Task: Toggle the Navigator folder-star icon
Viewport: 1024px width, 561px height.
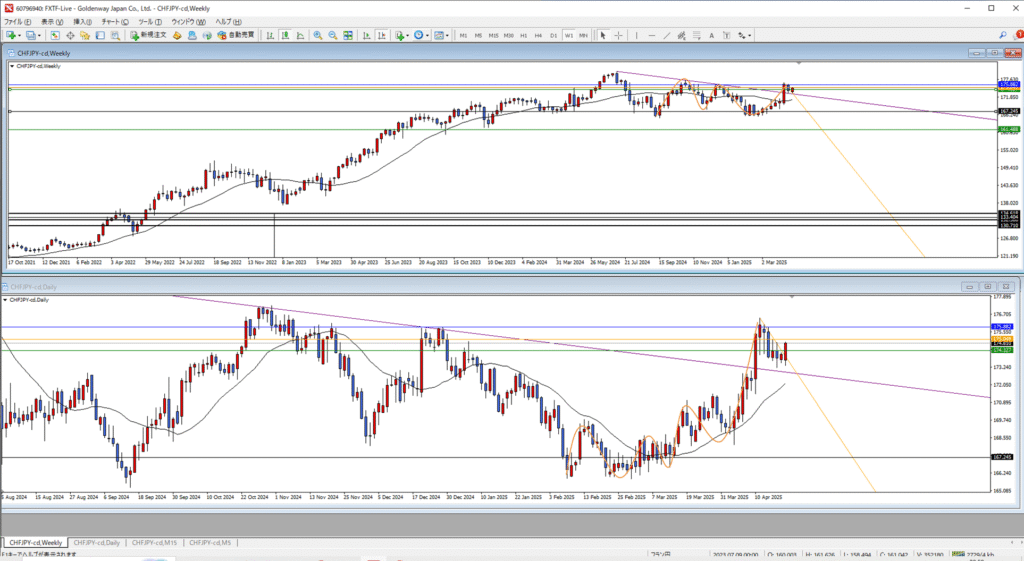Action: tap(85, 35)
